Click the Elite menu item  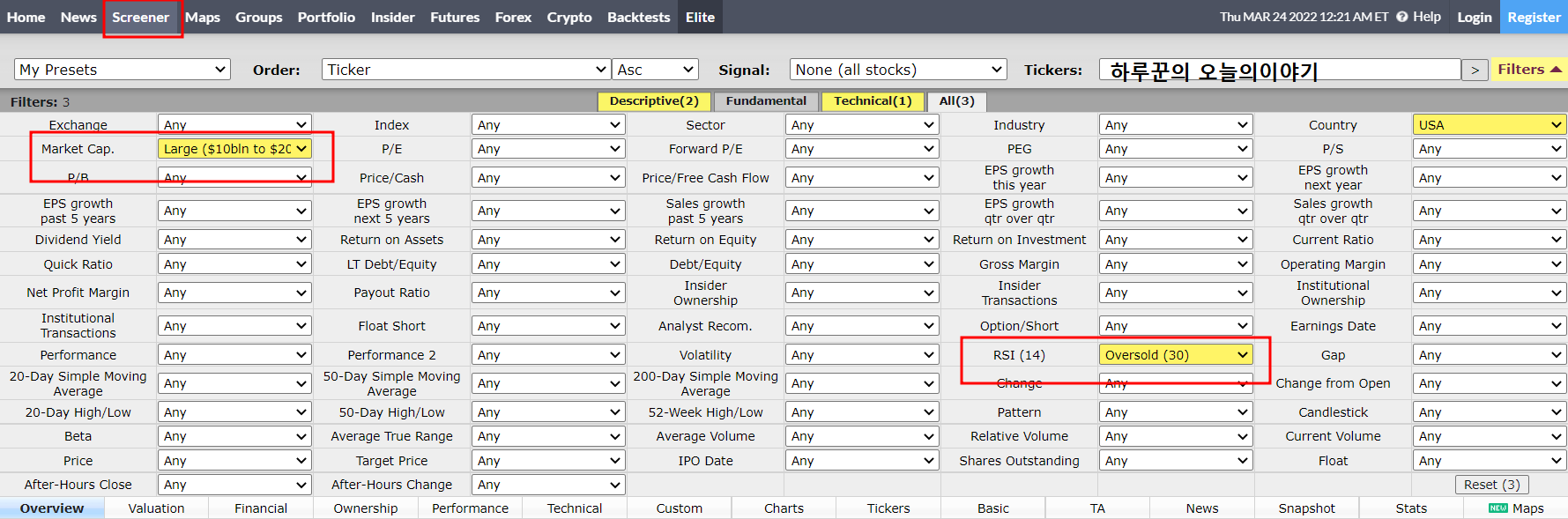701,17
